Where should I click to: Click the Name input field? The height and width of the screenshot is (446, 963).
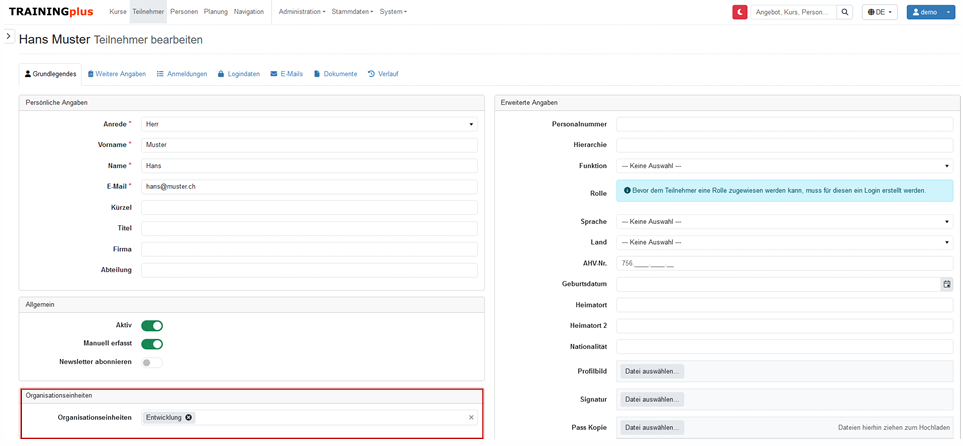pyautogui.click(x=310, y=166)
